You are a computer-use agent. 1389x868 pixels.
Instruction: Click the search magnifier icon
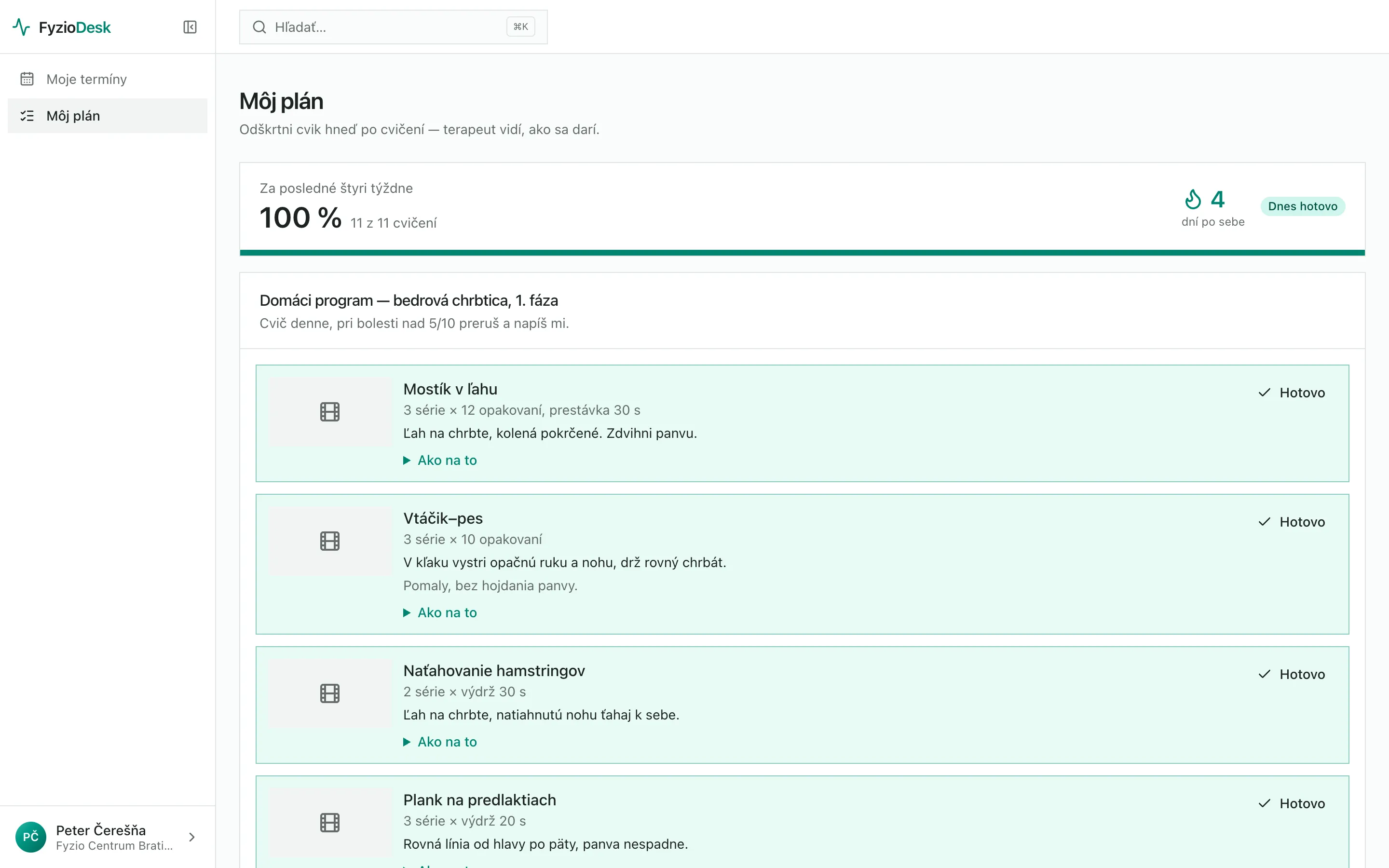point(259,27)
